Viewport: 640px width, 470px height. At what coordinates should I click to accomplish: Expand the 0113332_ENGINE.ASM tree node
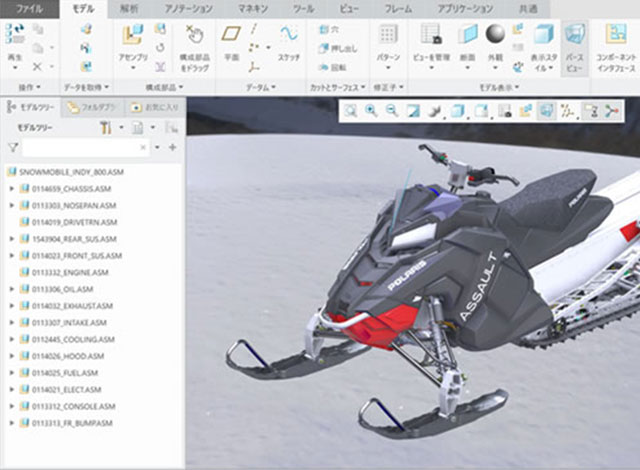coord(11,272)
